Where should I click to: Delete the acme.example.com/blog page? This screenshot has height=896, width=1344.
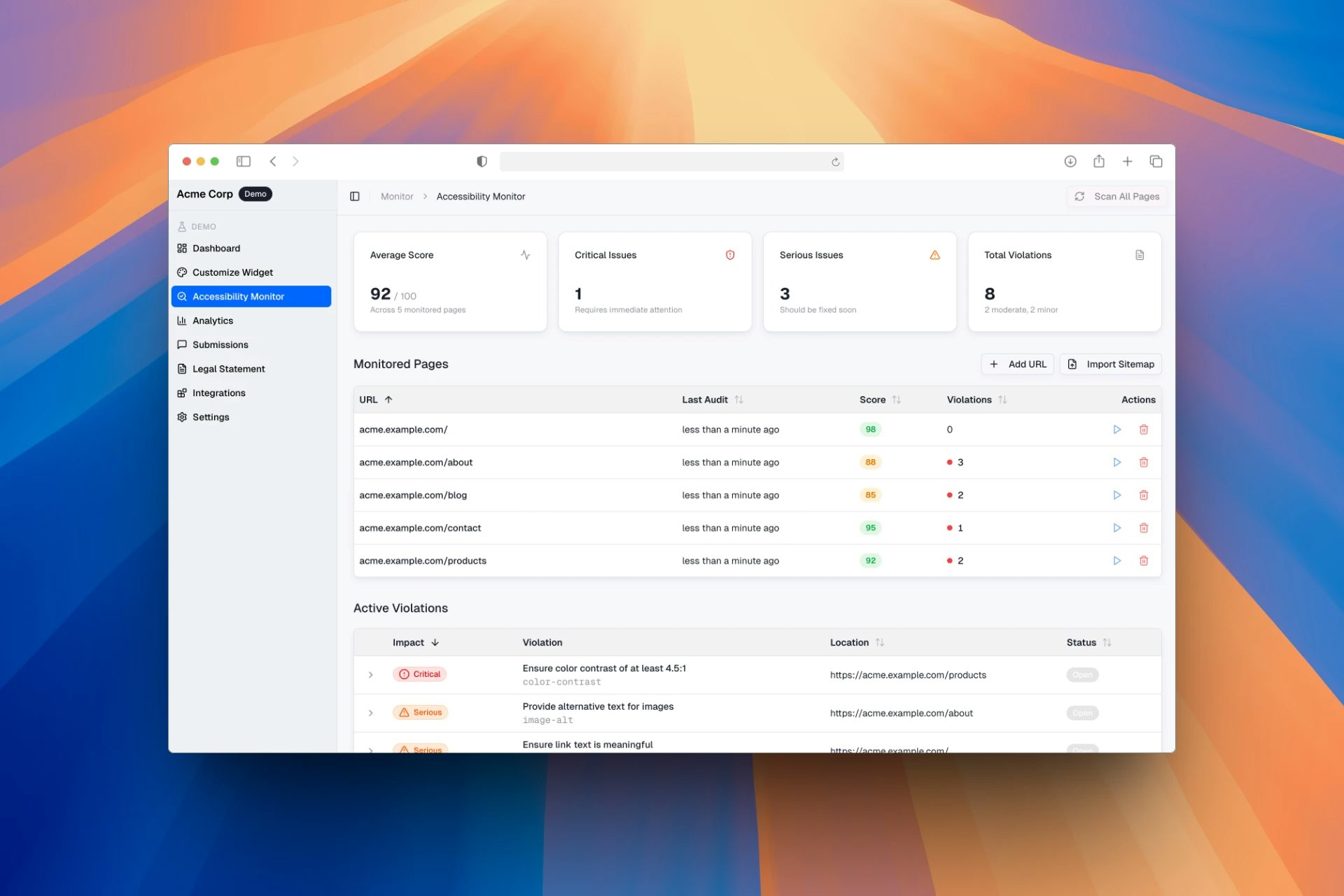click(x=1143, y=495)
